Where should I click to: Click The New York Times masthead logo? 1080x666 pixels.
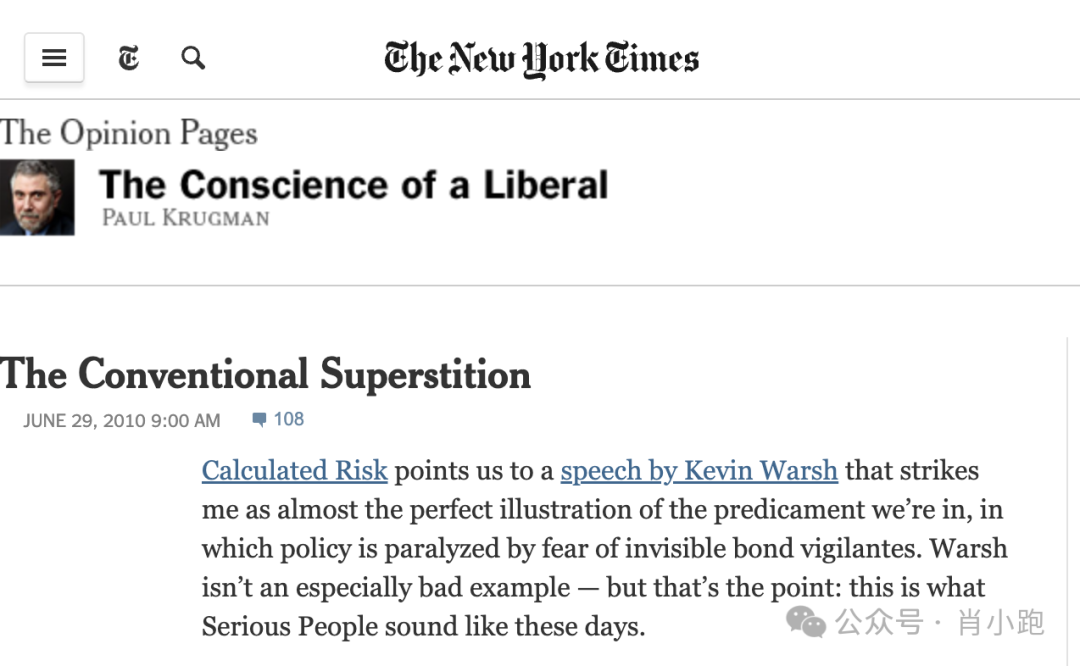pyautogui.click(x=541, y=58)
